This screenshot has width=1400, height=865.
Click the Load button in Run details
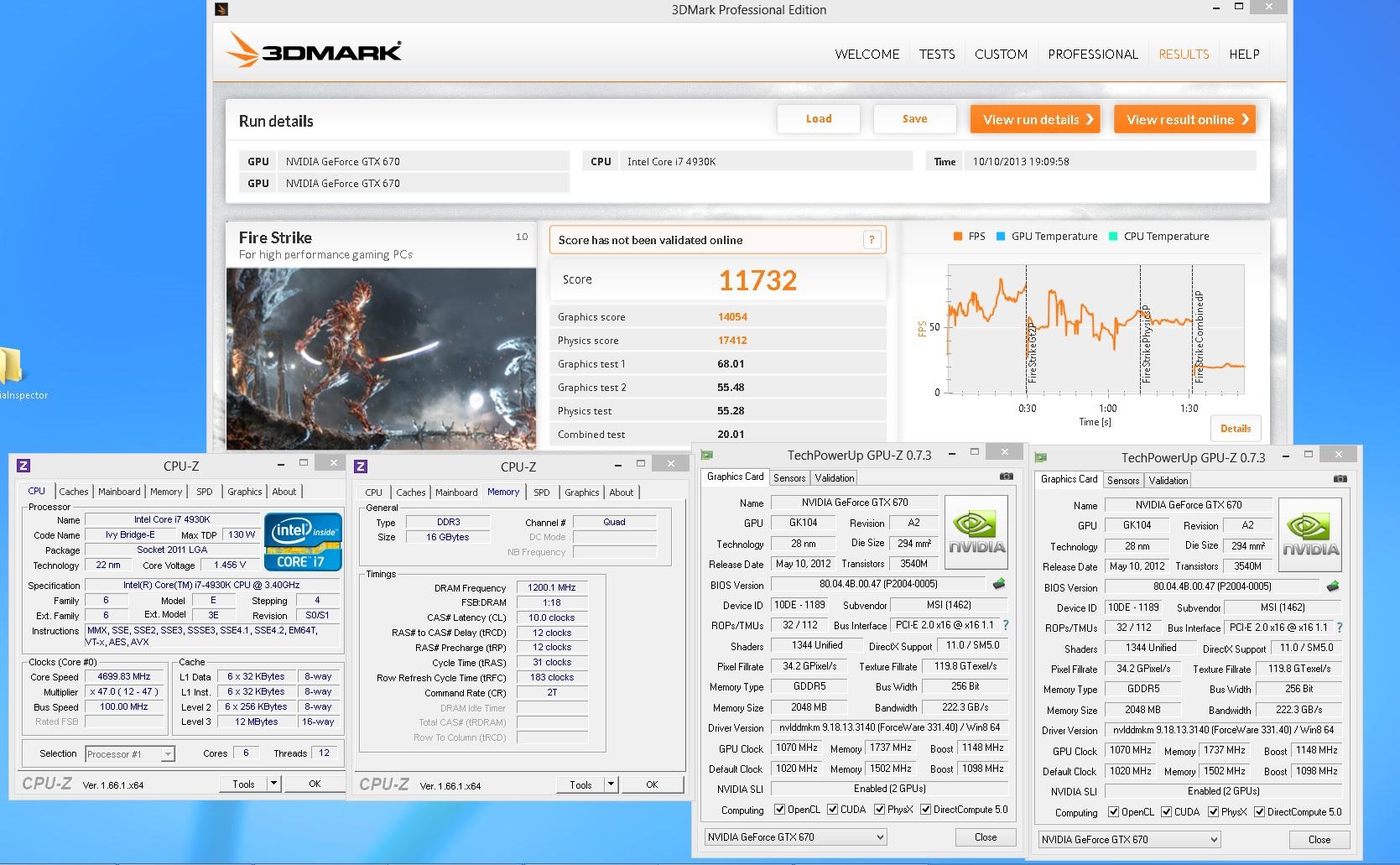[819, 119]
